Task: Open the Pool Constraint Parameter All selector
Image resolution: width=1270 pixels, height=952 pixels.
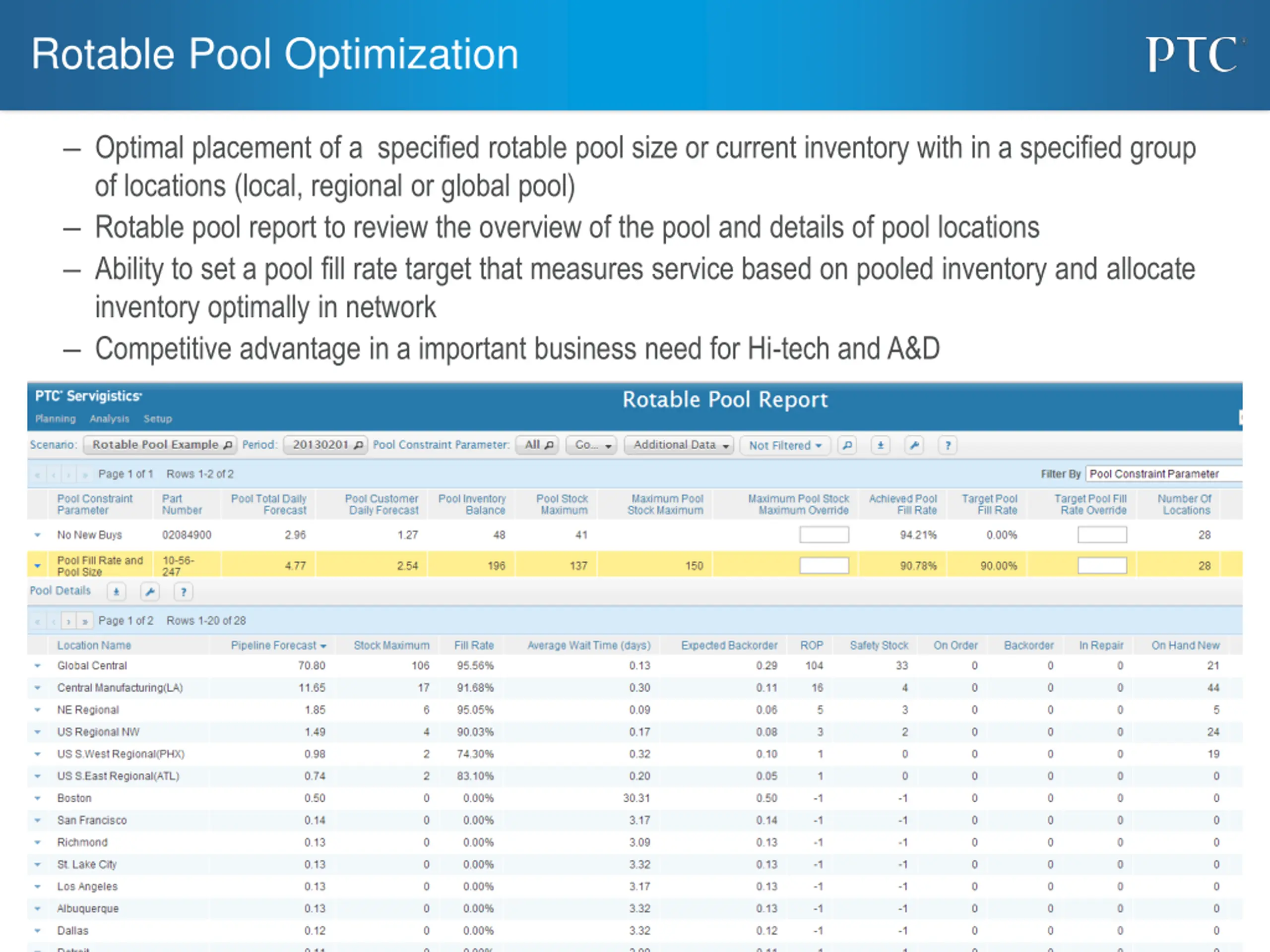Action: click(x=537, y=445)
